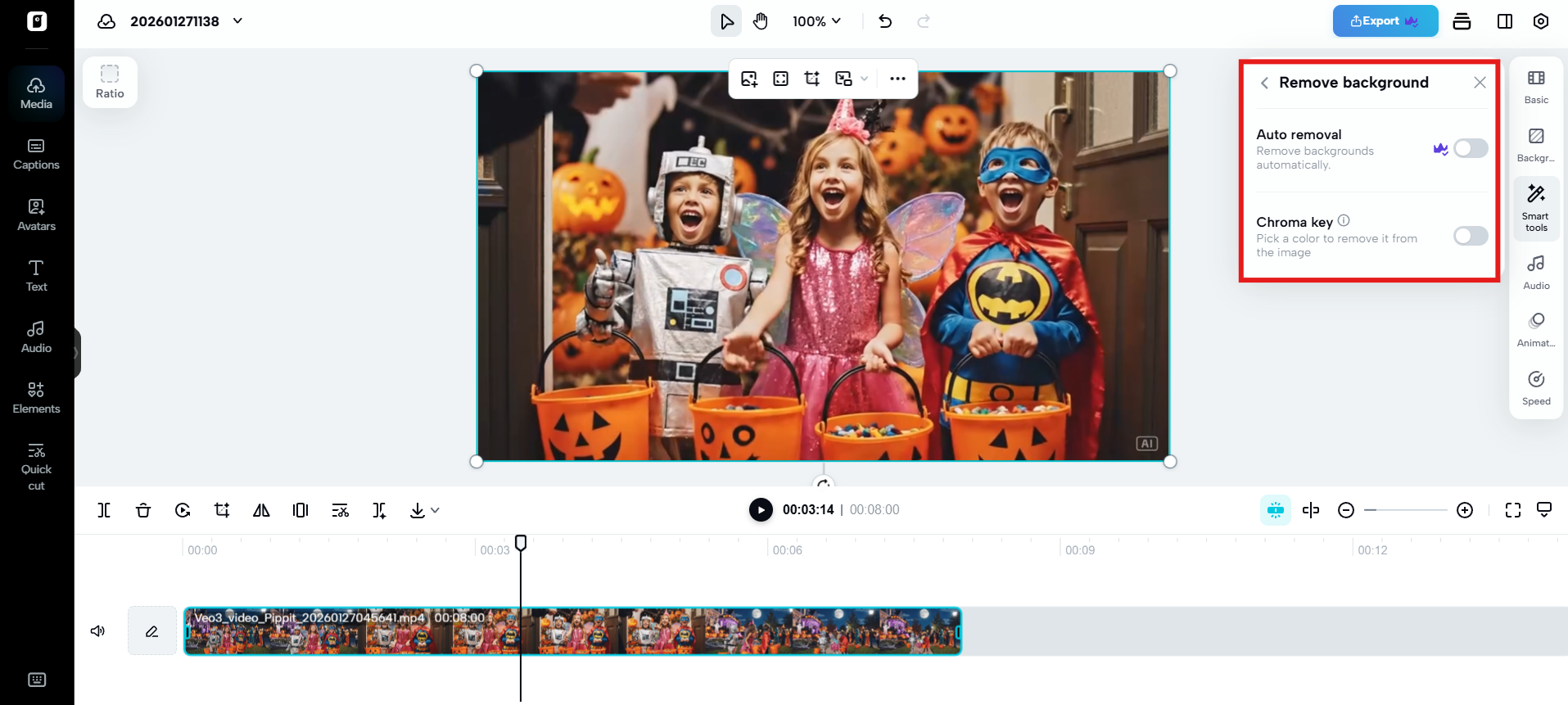Viewport: 1568px width, 705px height.
Task: Open the Animation tab in right sidebar
Action: pyautogui.click(x=1536, y=330)
